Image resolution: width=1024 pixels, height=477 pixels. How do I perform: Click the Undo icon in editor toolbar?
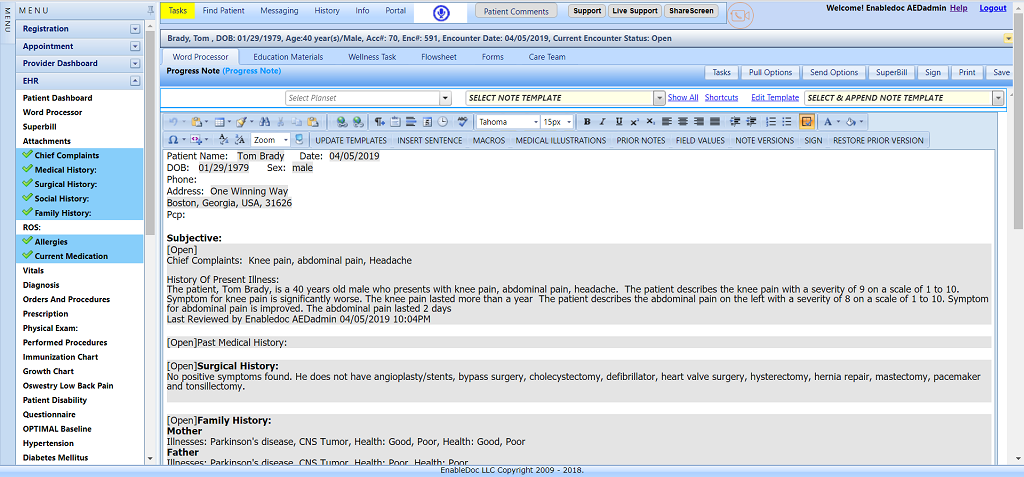[x=174, y=122]
